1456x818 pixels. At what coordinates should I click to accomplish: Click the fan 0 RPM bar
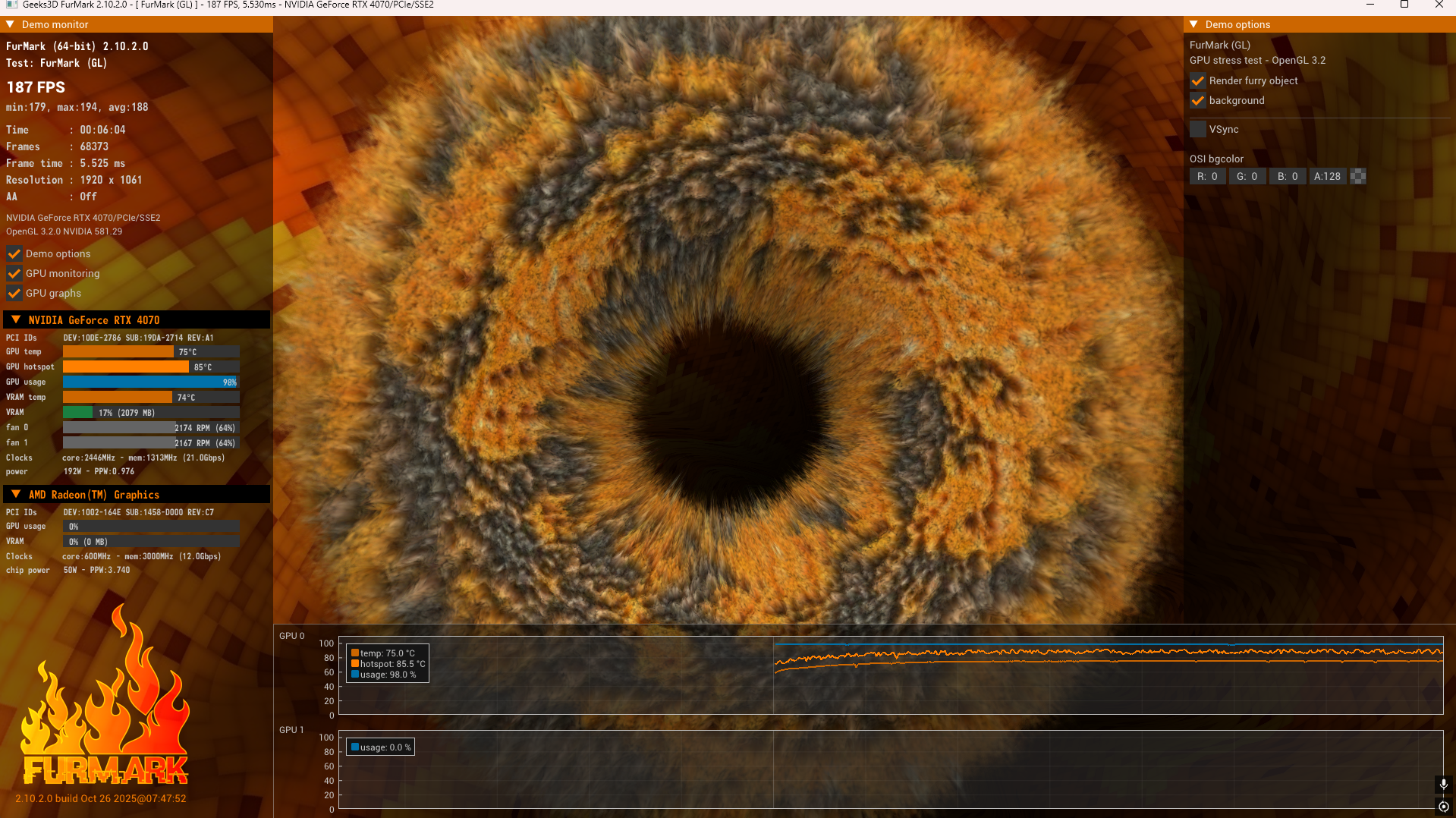coord(151,428)
